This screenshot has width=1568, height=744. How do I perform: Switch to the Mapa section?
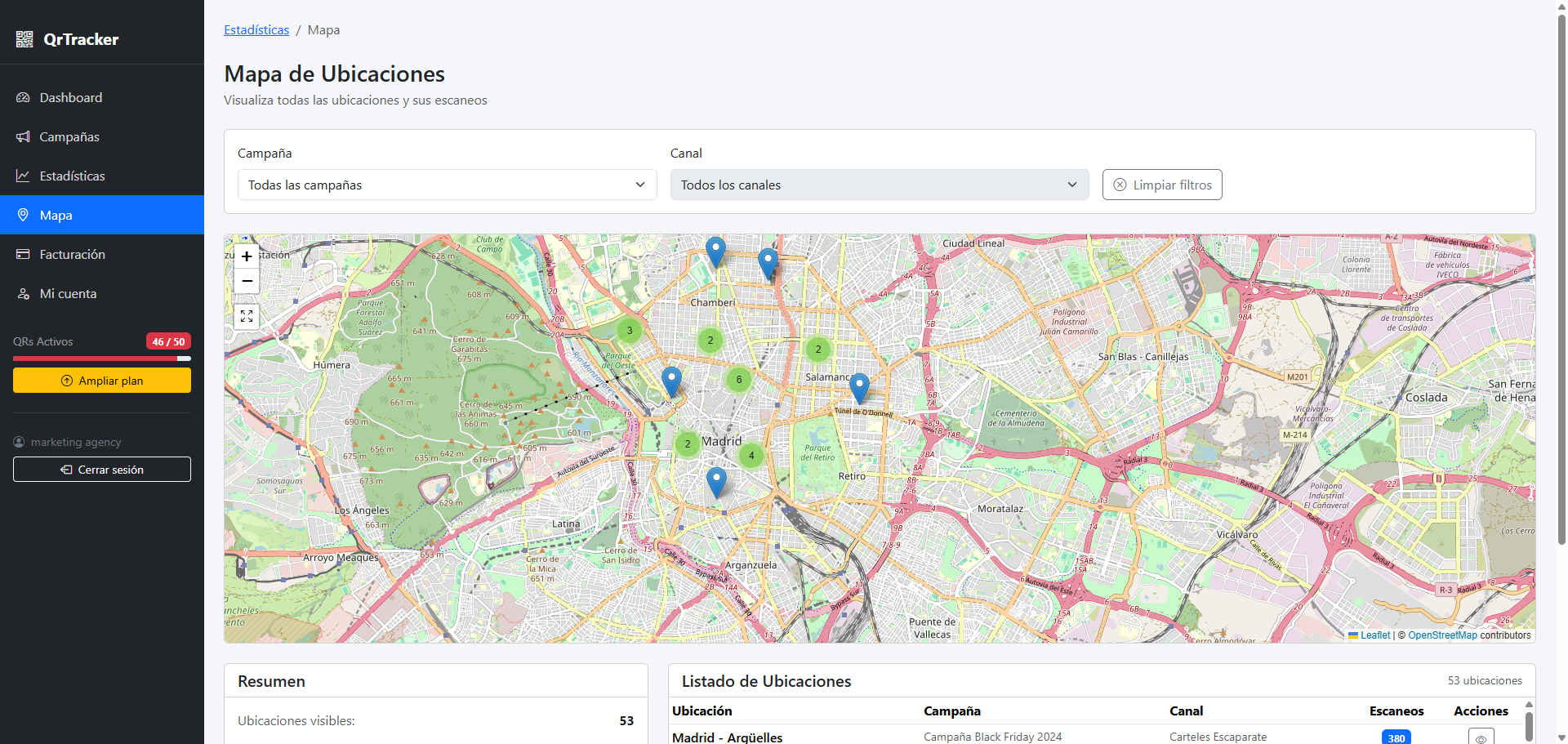[56, 215]
